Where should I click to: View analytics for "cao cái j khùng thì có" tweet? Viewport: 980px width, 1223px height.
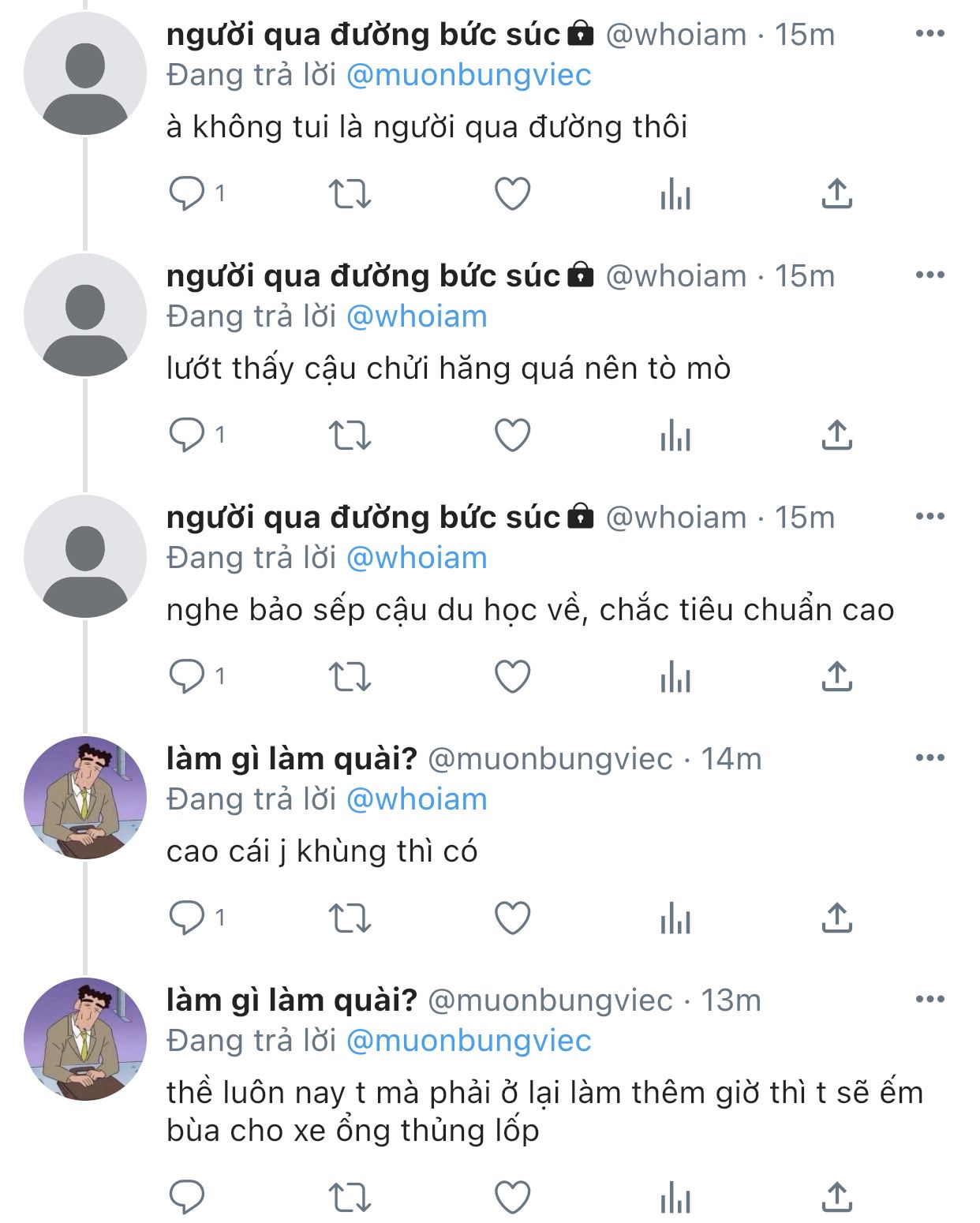point(675,918)
